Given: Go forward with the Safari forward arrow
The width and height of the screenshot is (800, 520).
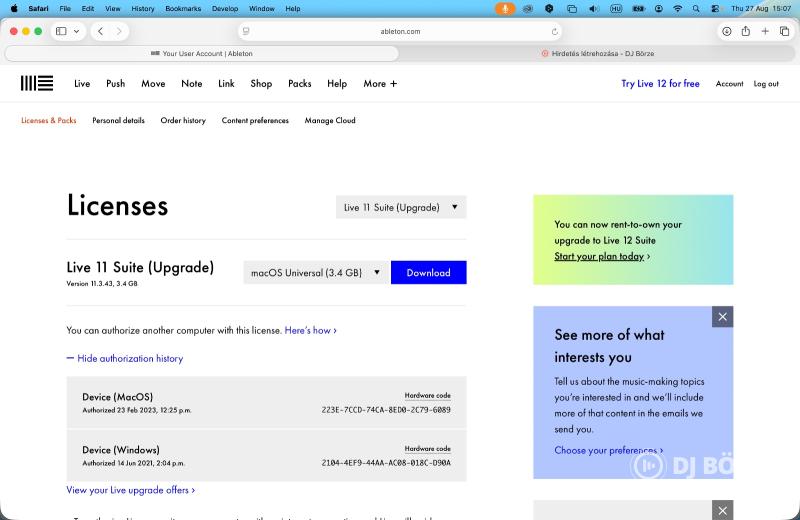Looking at the screenshot, I should pos(119,31).
